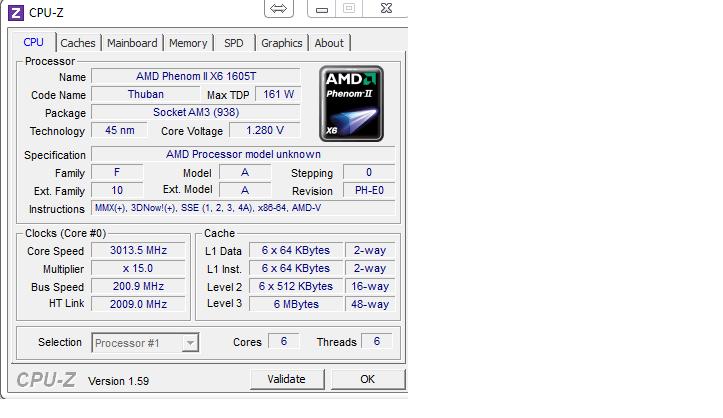
Task: Click the processor Name field
Action: click(x=195, y=77)
